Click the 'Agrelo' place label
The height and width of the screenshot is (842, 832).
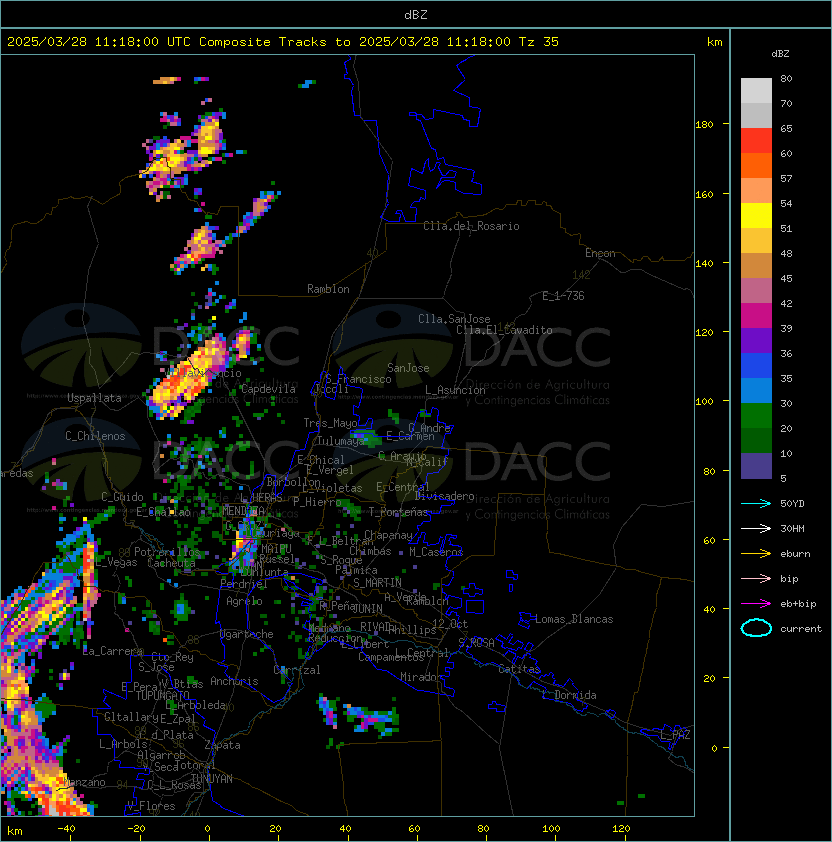244,601
